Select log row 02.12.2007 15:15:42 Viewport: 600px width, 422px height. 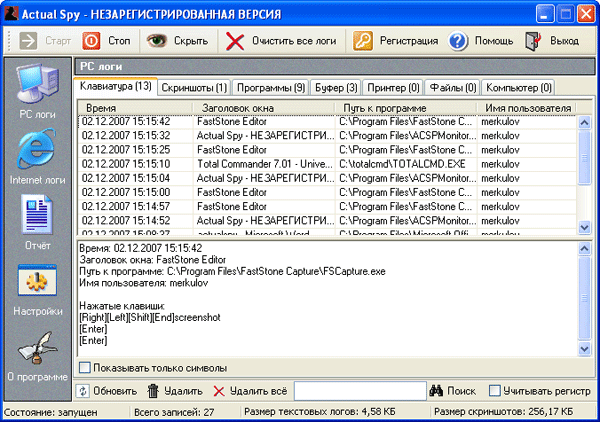327,122
